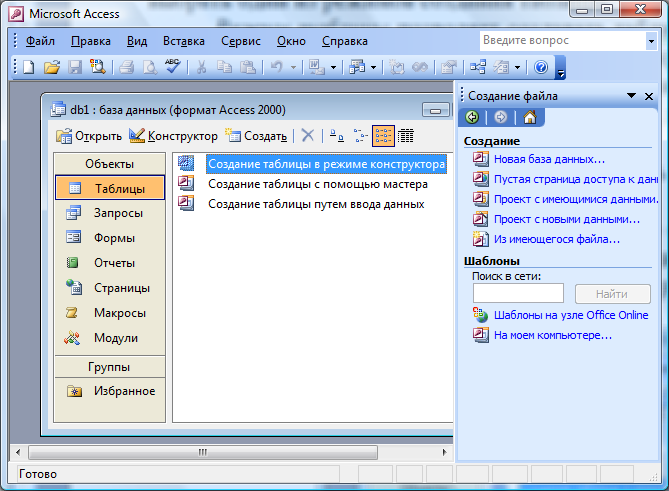Expand the Office Links dropdown arrow
This screenshot has height=491, width=669.
click(x=334, y=67)
